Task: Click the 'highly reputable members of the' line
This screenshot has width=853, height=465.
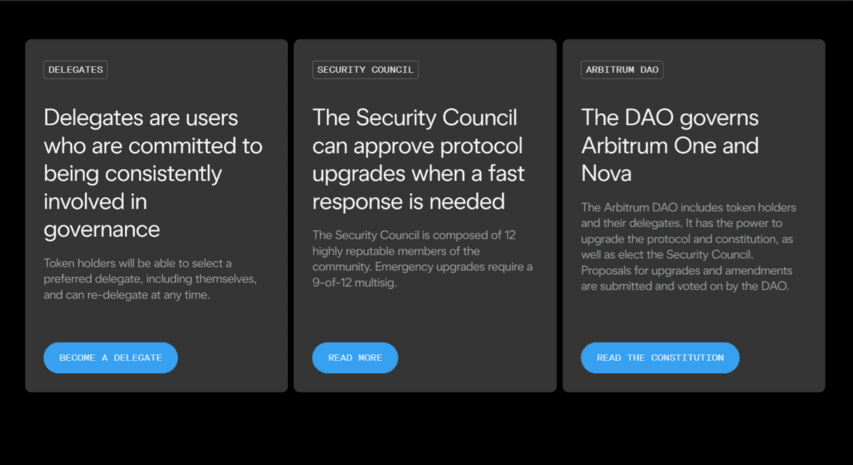Action: click(396, 251)
